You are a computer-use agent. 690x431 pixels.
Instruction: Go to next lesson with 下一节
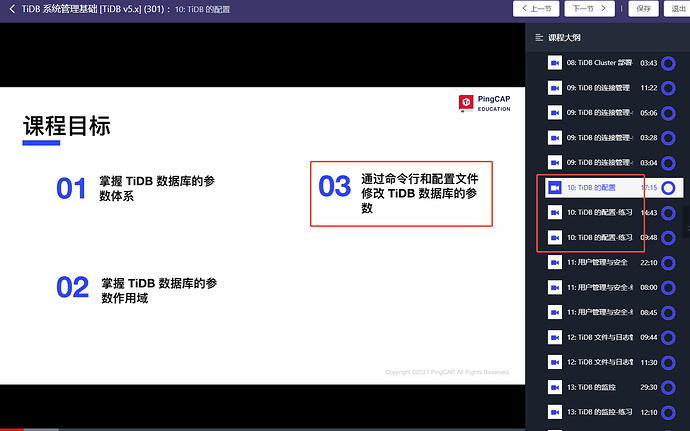point(589,8)
